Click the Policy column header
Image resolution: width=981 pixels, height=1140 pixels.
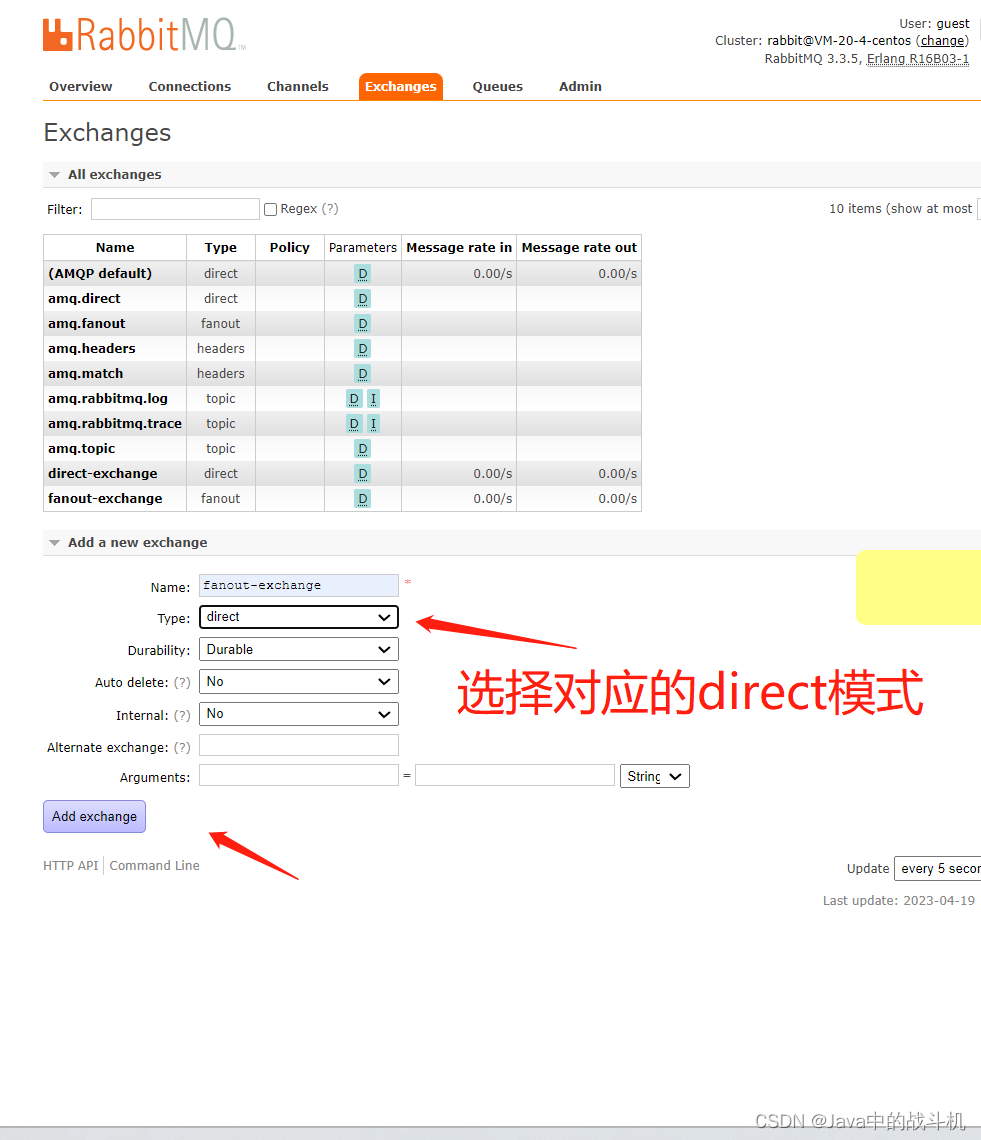(289, 248)
